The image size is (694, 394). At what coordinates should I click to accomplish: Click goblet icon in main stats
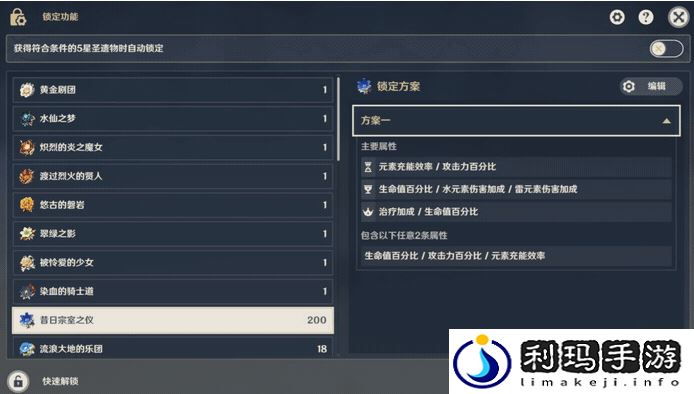368,189
